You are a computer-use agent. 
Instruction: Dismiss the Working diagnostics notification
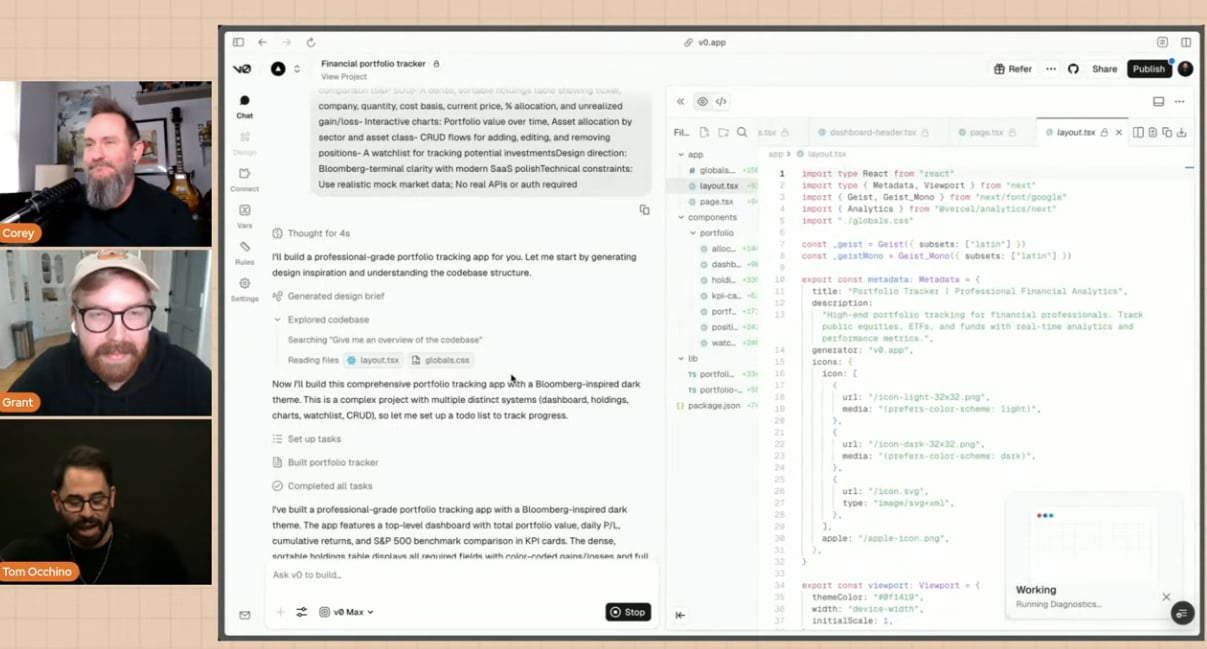click(x=1166, y=597)
